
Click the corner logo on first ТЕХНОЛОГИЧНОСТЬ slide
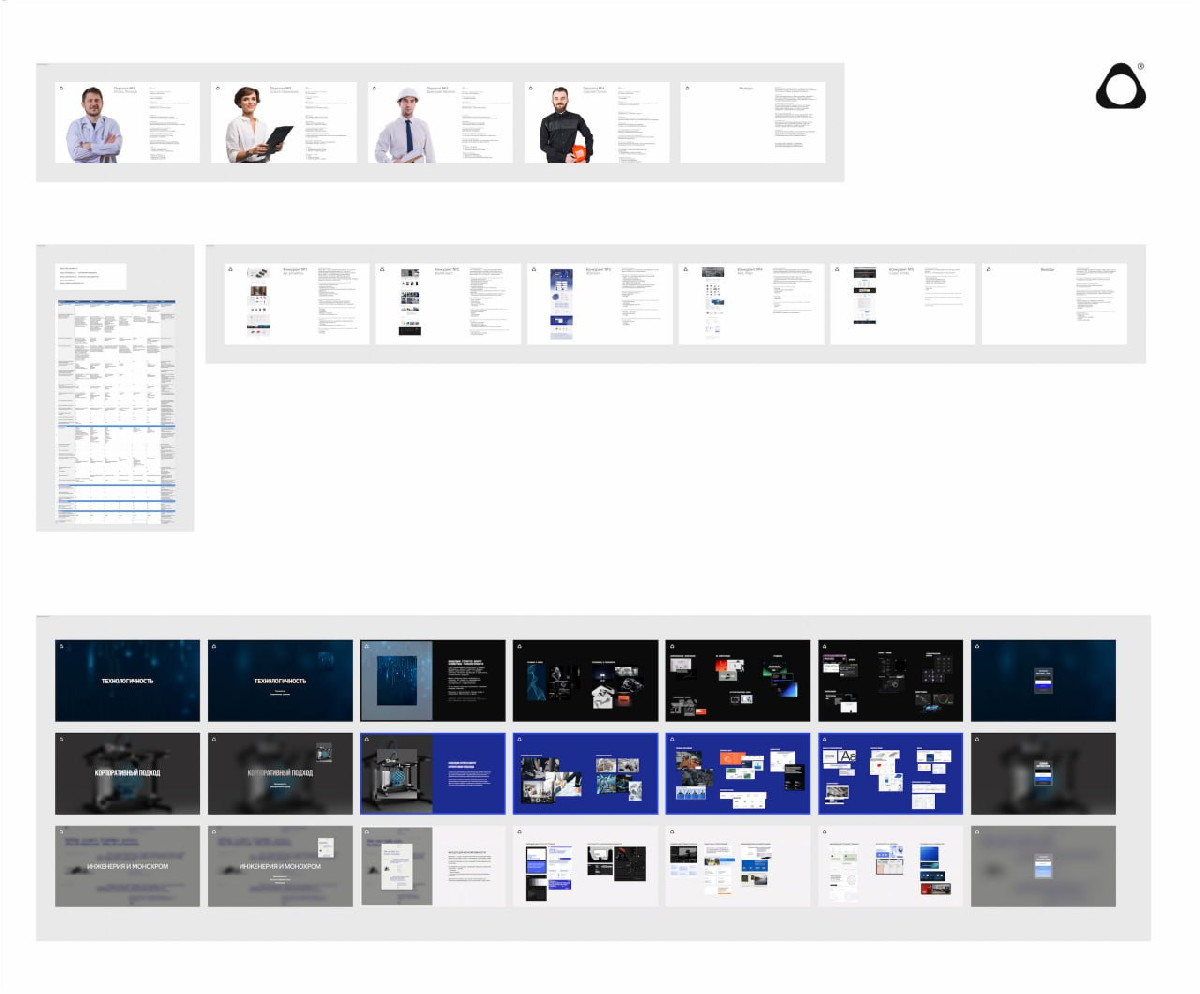(x=61, y=645)
